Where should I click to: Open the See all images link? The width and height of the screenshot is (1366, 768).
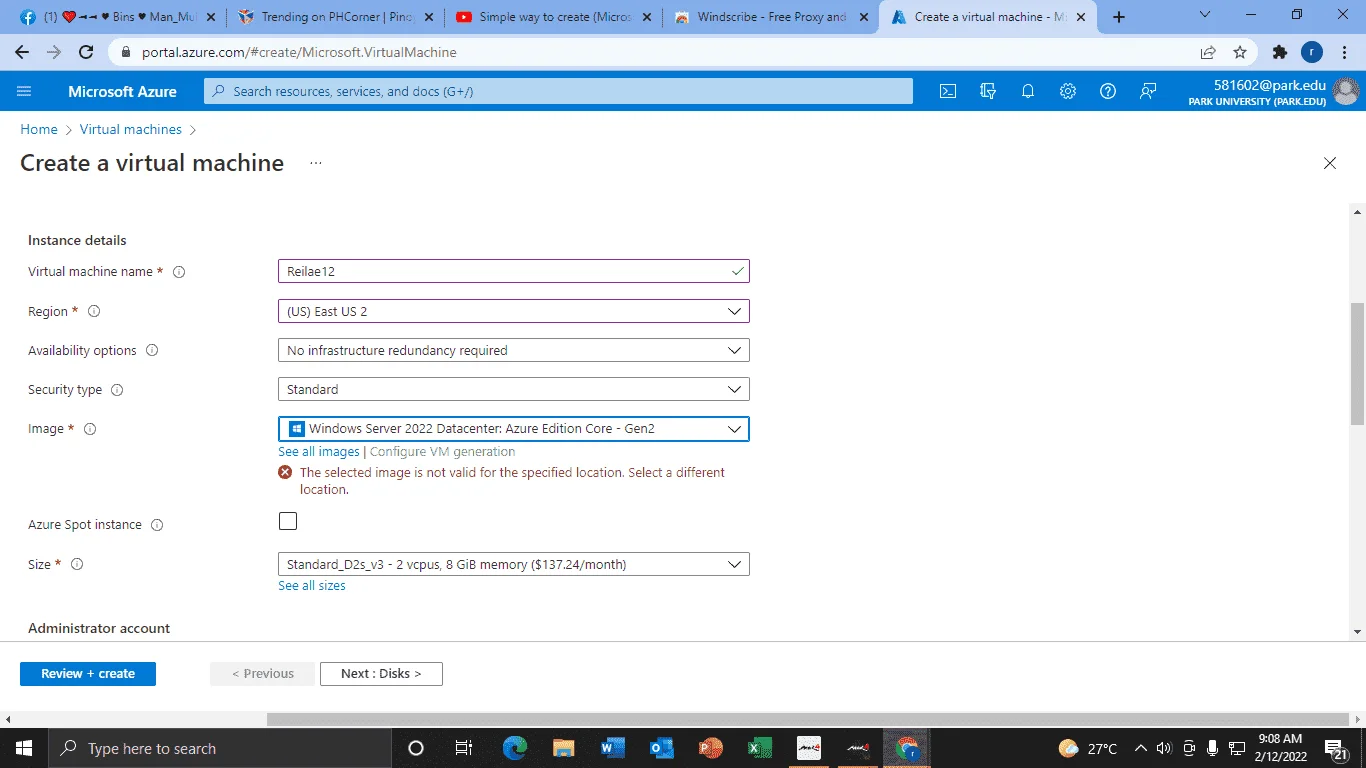coord(318,452)
